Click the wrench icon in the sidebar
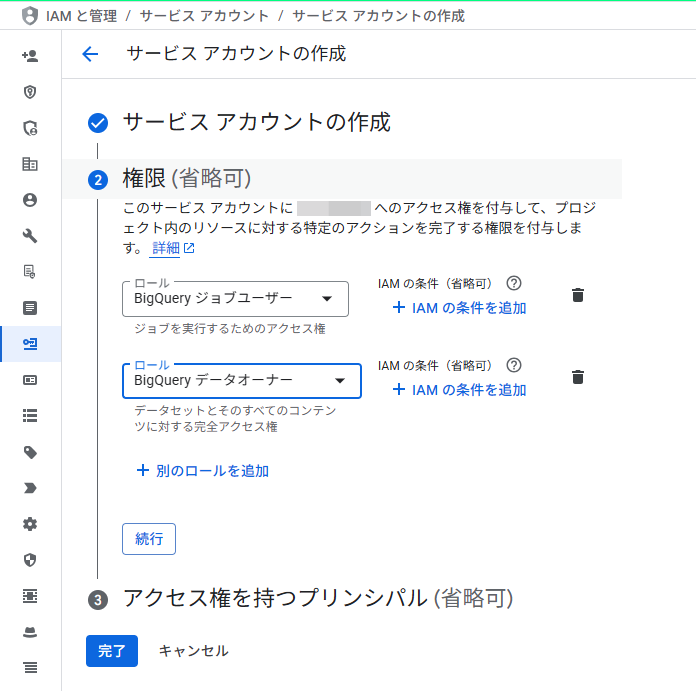The width and height of the screenshot is (696, 691). click(x=30, y=236)
